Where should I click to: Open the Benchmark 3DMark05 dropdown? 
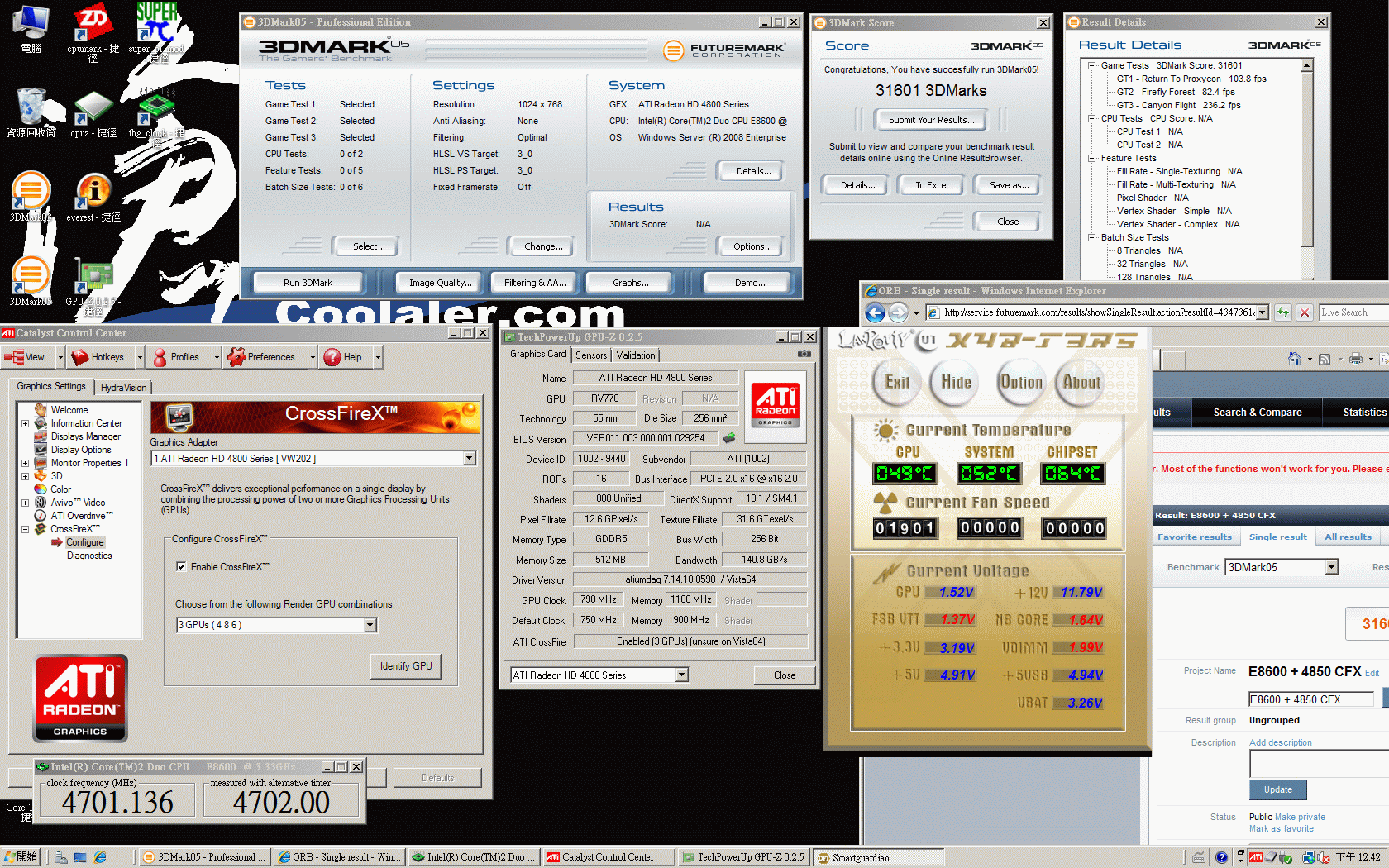(1331, 567)
